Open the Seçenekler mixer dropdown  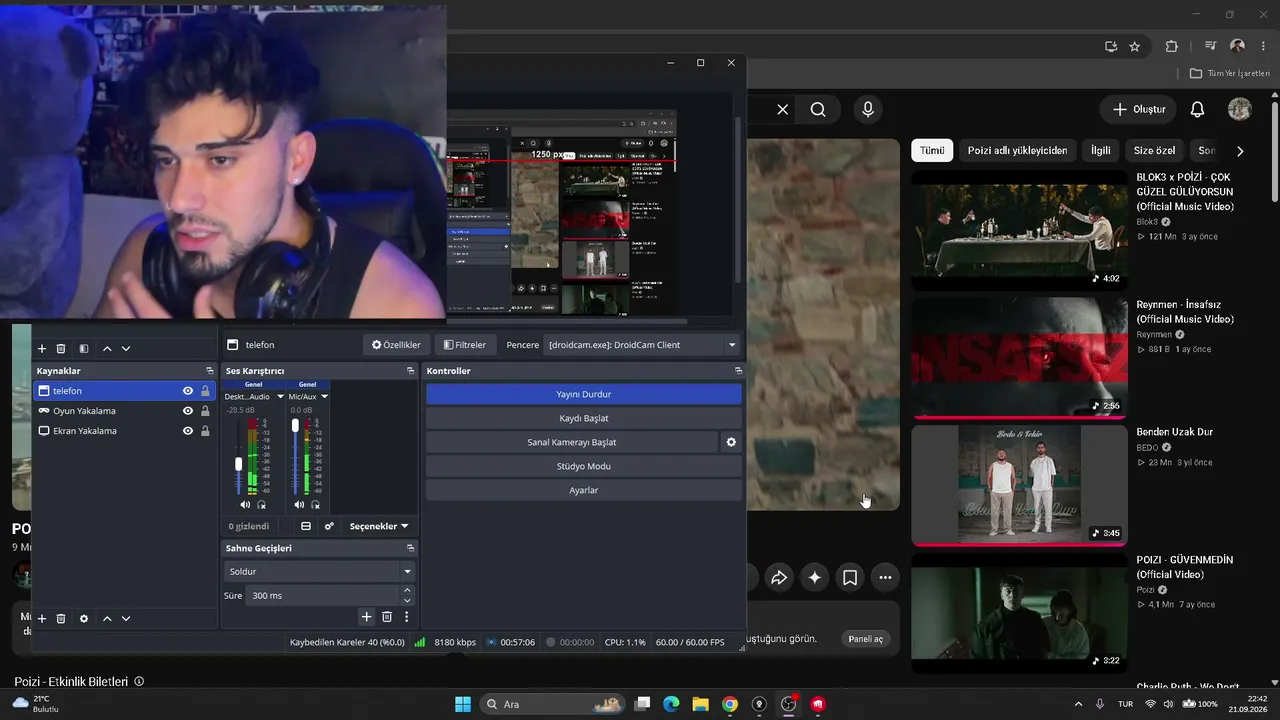tap(379, 526)
